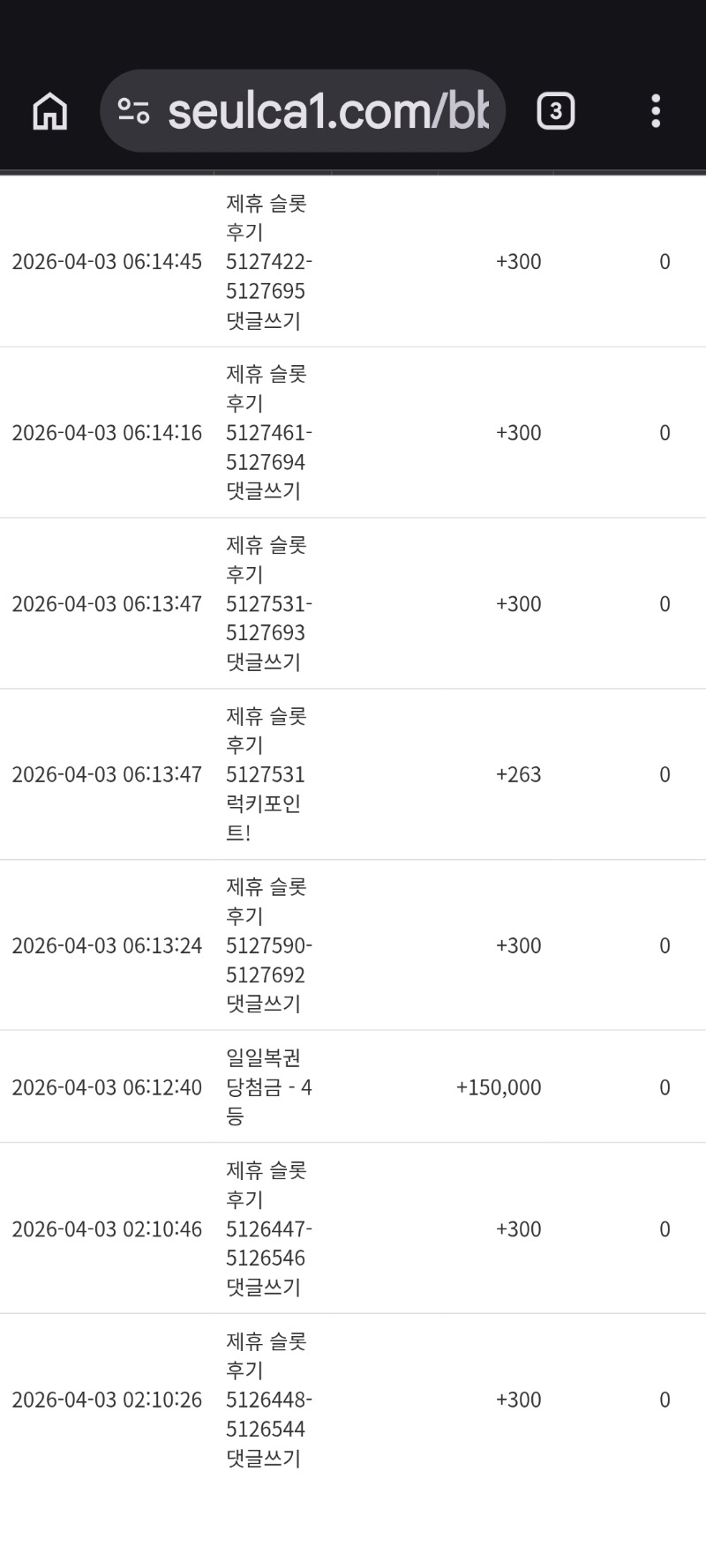Select the 5127590-5127692 댓글쓰기 entry
The height and width of the screenshot is (1568, 706).
[x=268, y=945]
